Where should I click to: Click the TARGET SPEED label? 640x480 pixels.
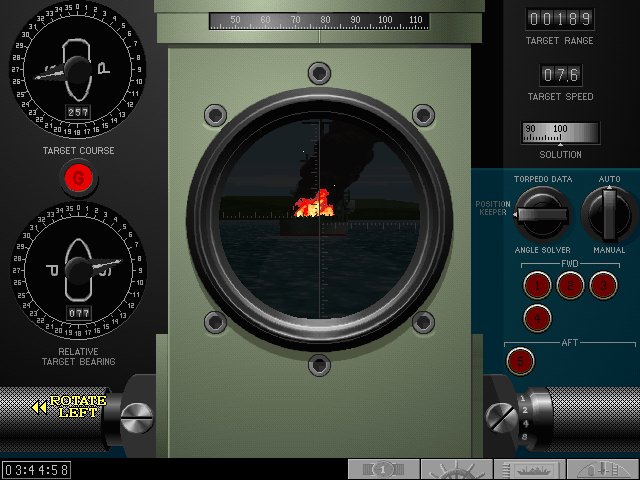point(560,97)
